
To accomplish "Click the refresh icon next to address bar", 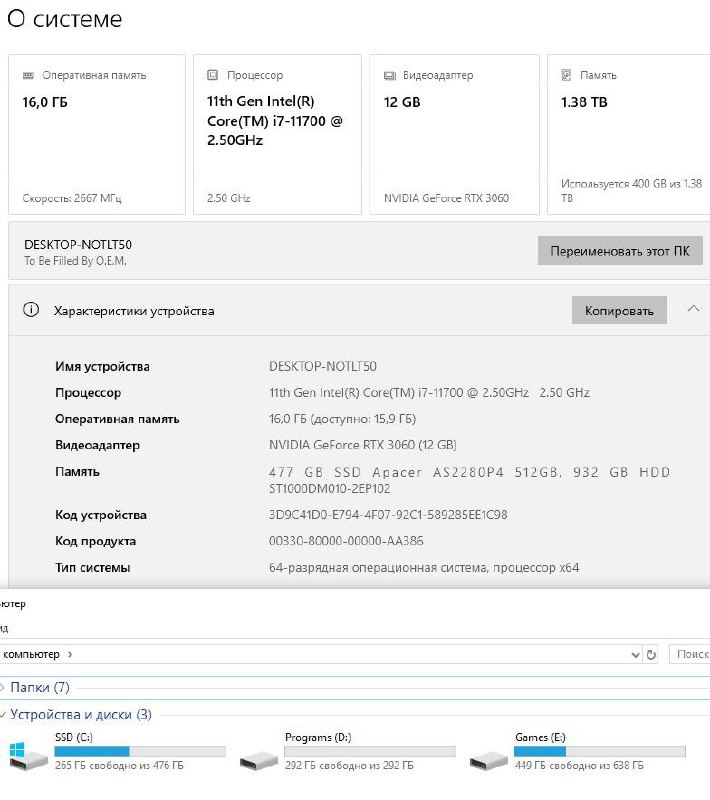I will (651, 655).
